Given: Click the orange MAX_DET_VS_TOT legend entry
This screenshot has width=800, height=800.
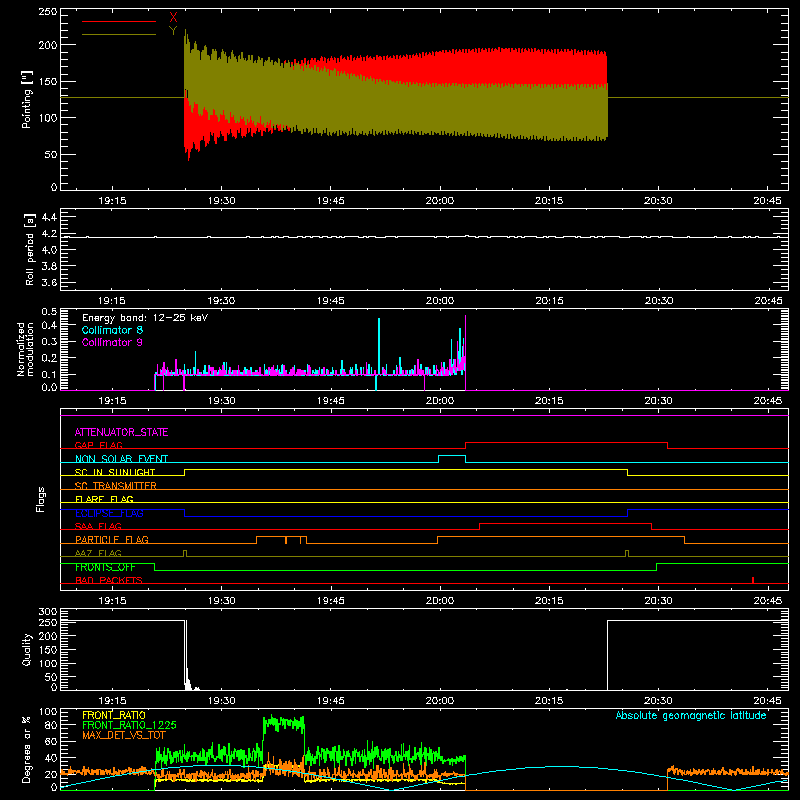Looking at the screenshot, I should tap(124, 735).
